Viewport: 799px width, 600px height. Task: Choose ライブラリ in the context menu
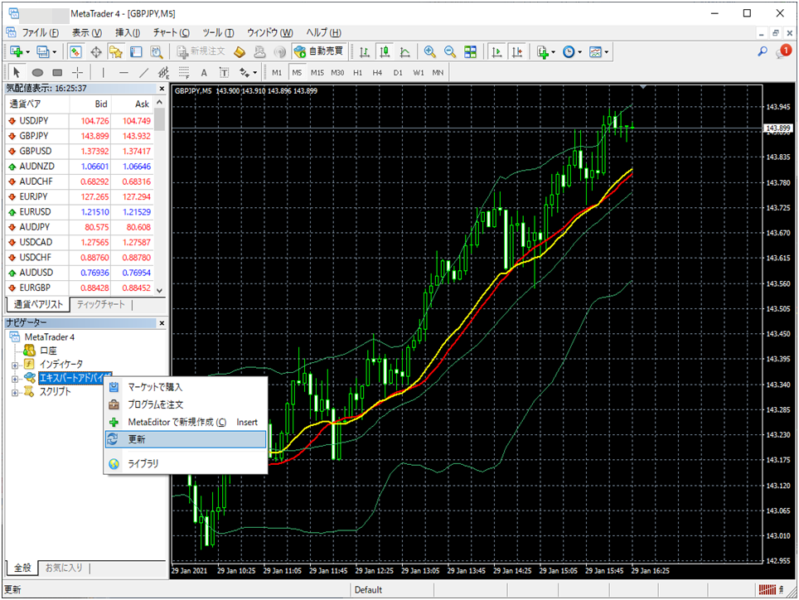tap(185, 463)
